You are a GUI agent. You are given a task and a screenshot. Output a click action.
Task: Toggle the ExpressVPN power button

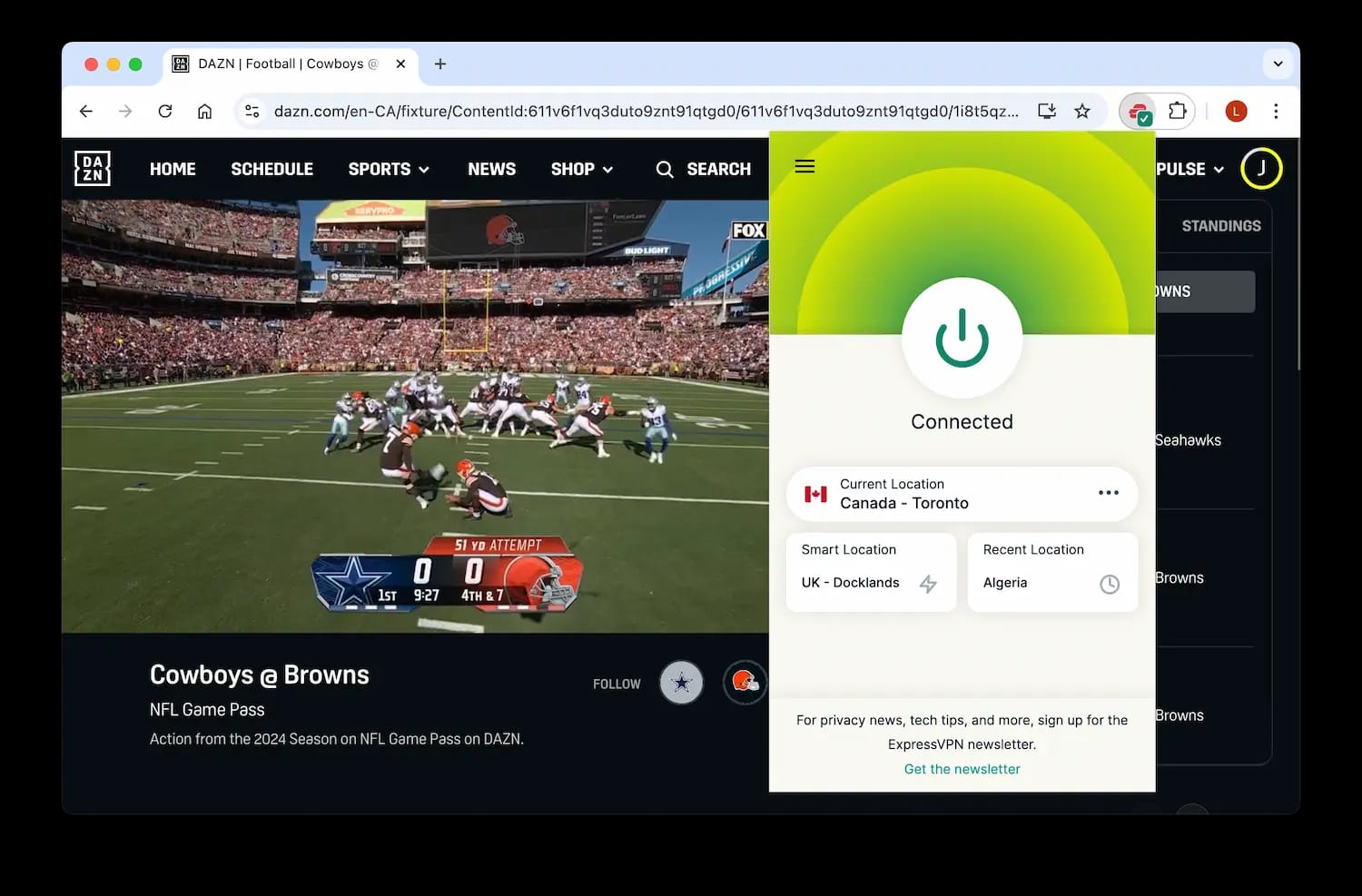962,338
